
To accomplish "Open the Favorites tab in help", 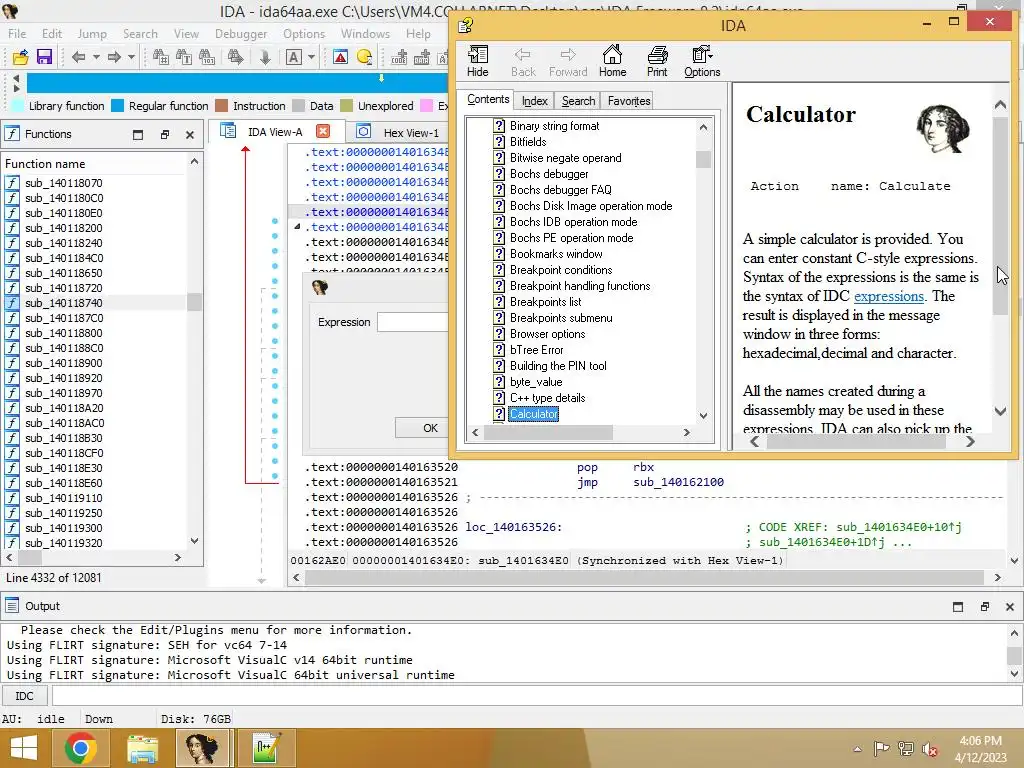I will 629,101.
